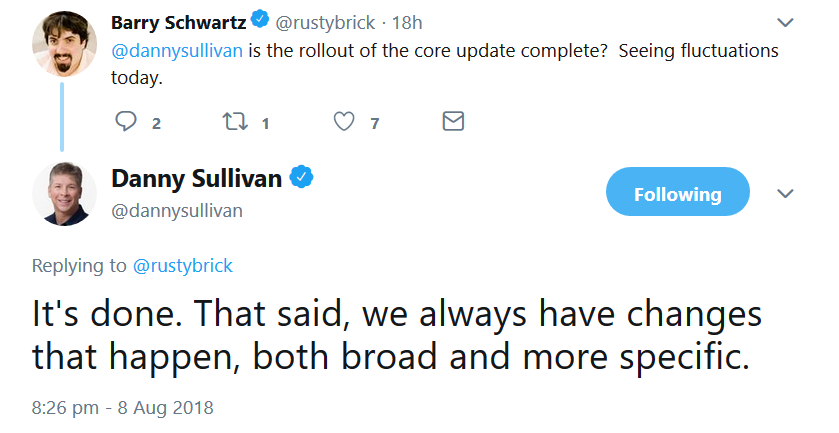Click the @rustybrick link in Replying to
The image size is (839, 433).
pos(181,266)
